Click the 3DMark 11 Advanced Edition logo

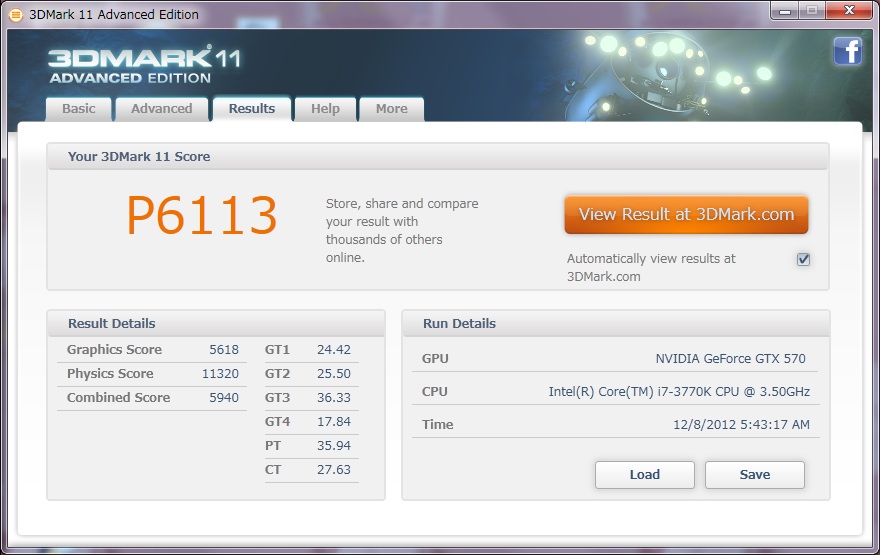(x=145, y=65)
